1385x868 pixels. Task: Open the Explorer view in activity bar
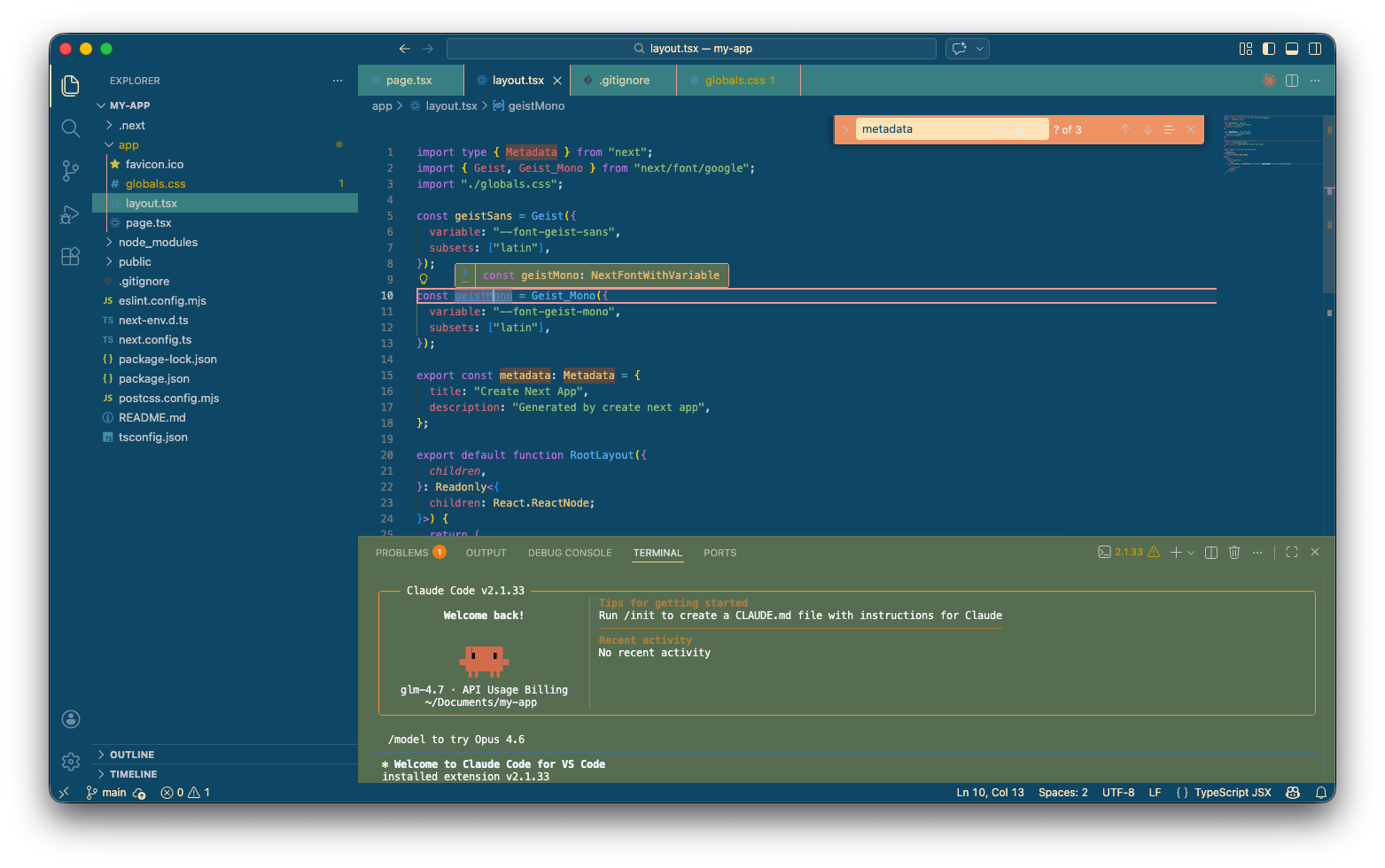[71, 85]
